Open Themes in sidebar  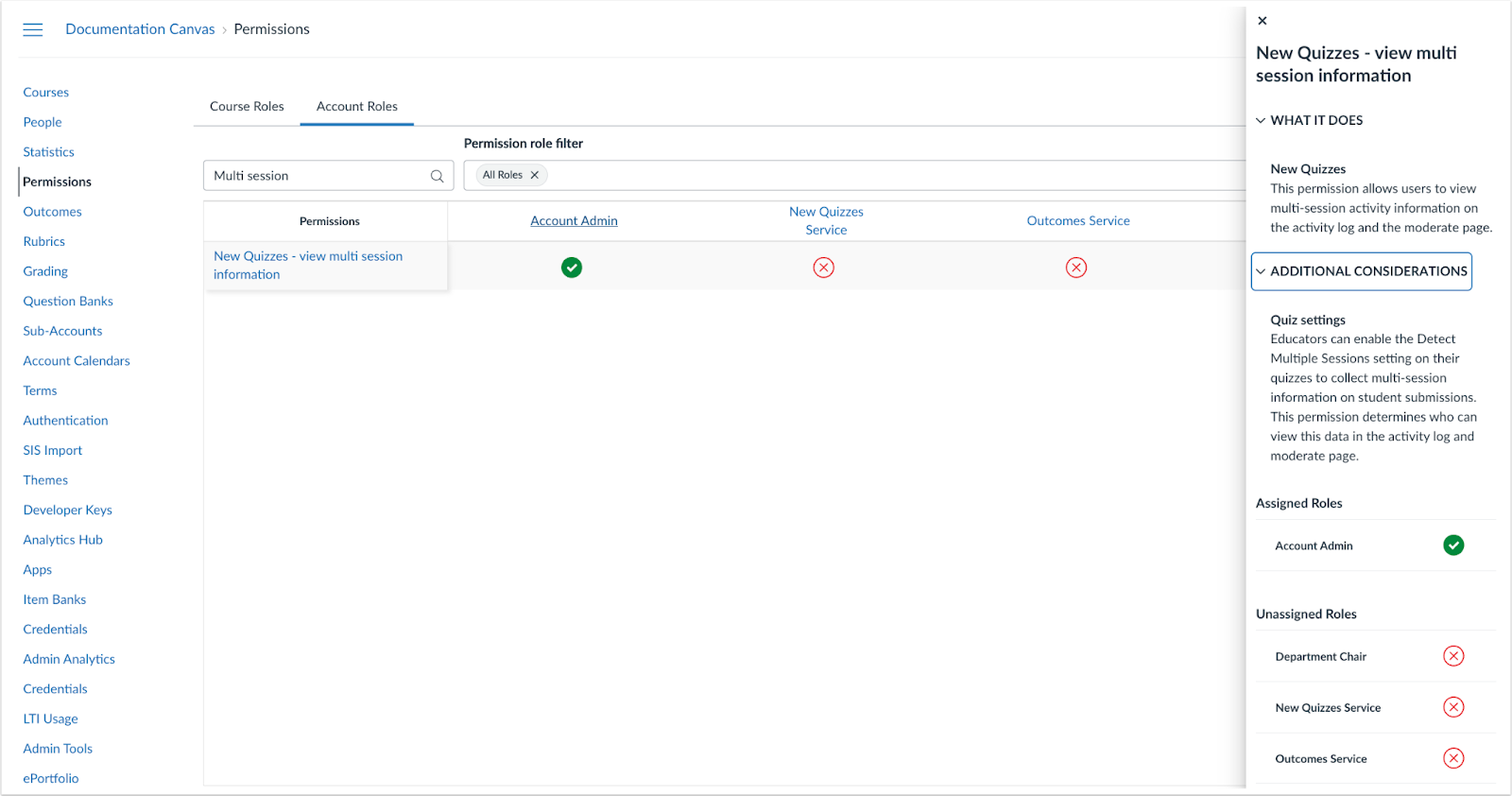(x=45, y=479)
